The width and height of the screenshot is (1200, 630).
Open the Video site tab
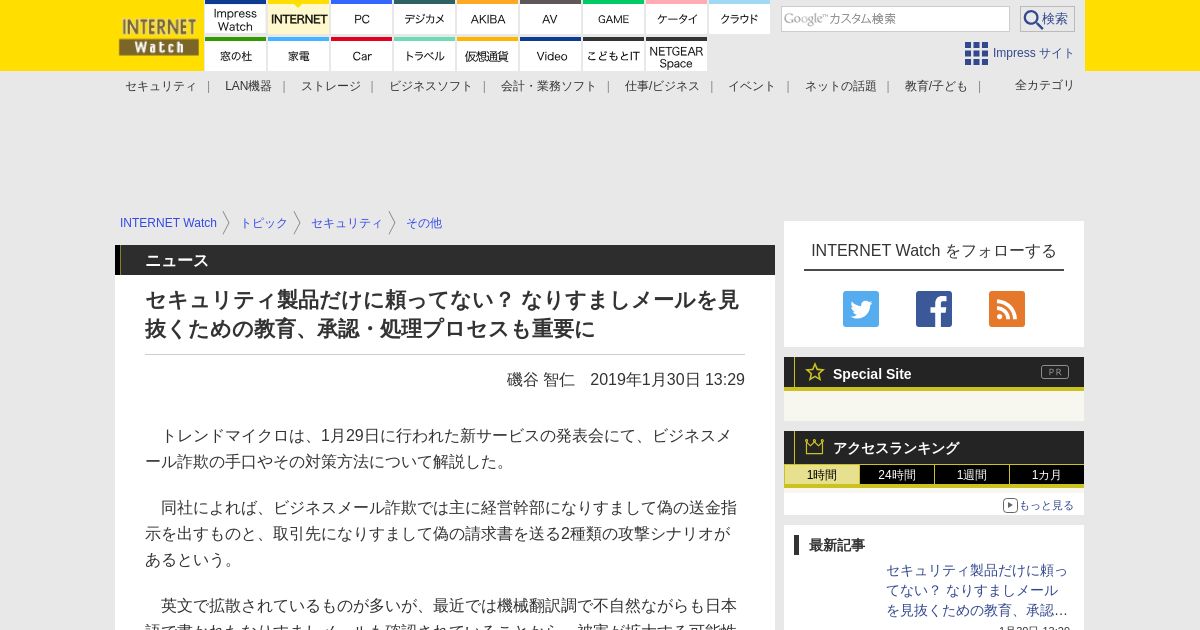pos(551,55)
